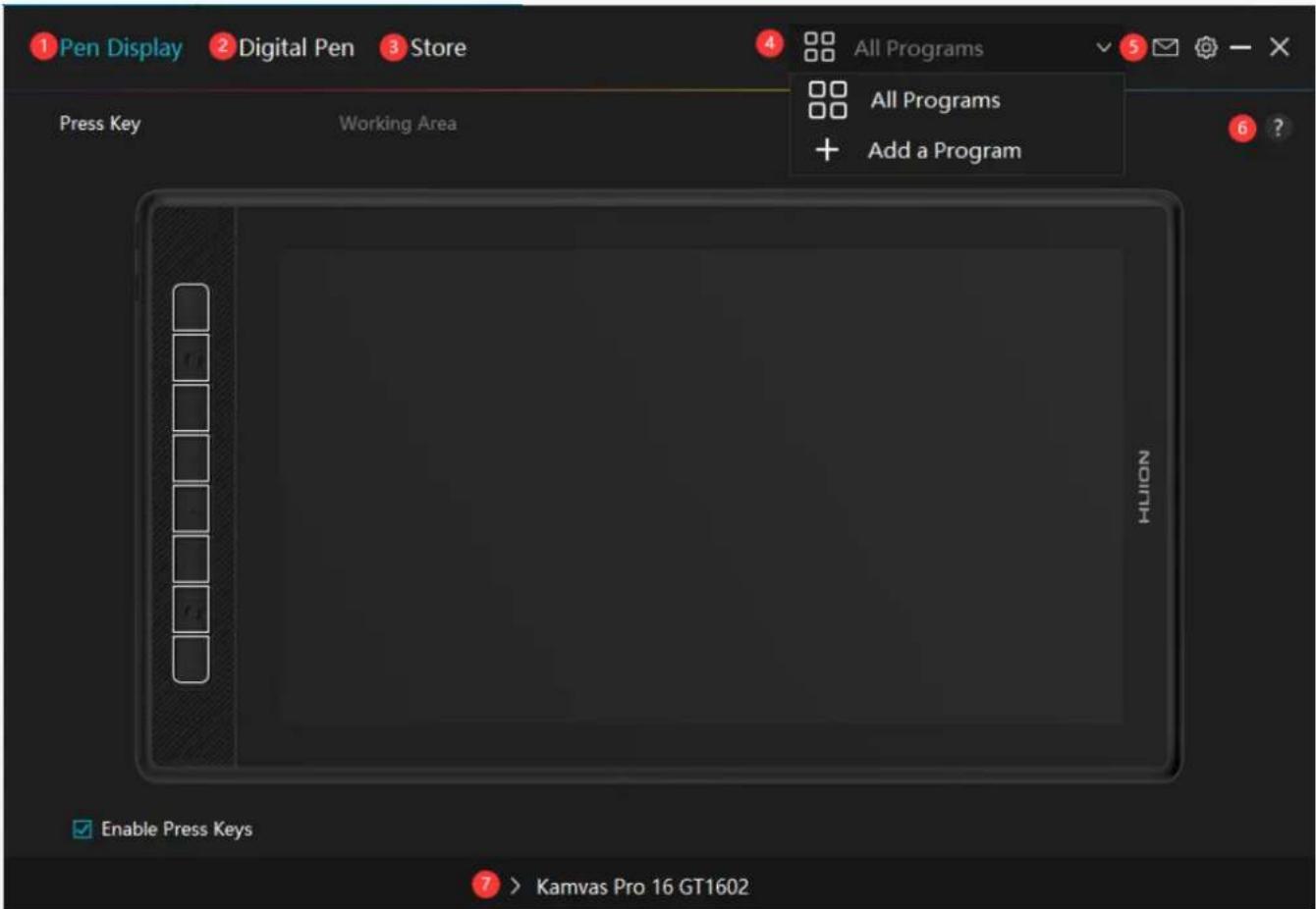Click the eighth press key on the tablet
The image size is (1316, 909).
pyautogui.click(x=191, y=659)
